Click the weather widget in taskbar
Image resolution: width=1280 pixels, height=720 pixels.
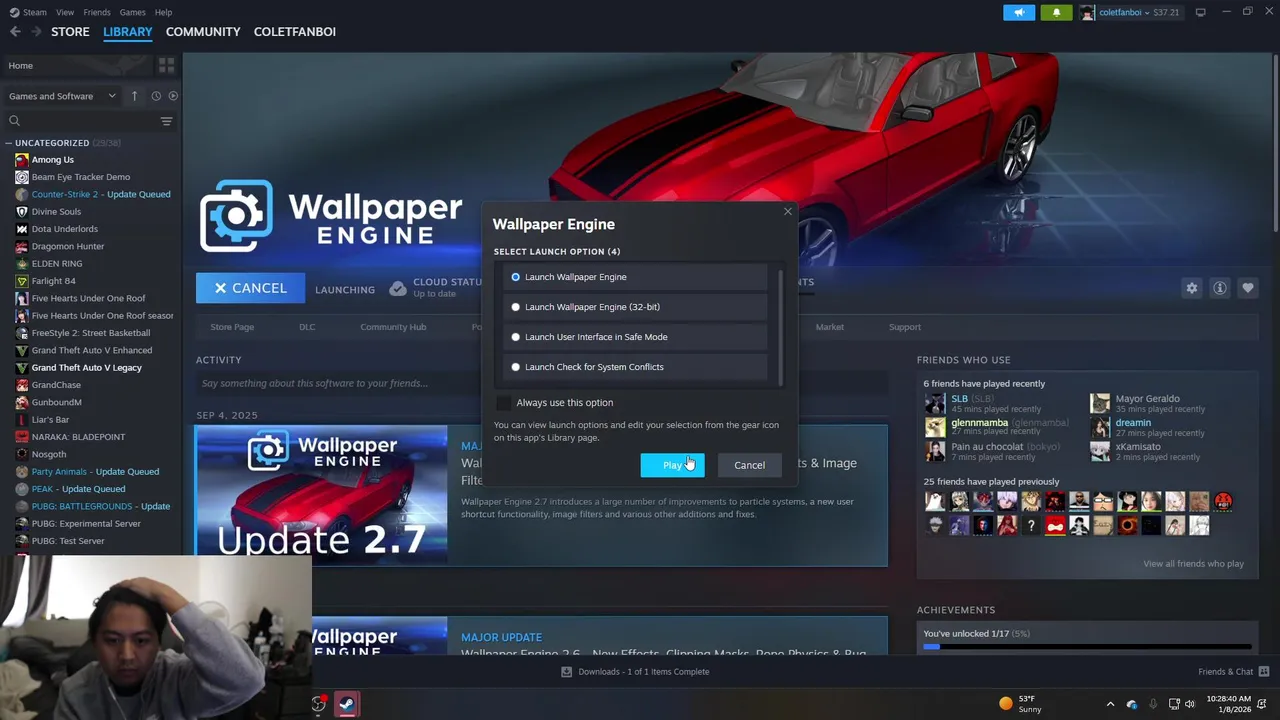[x=1020, y=704]
